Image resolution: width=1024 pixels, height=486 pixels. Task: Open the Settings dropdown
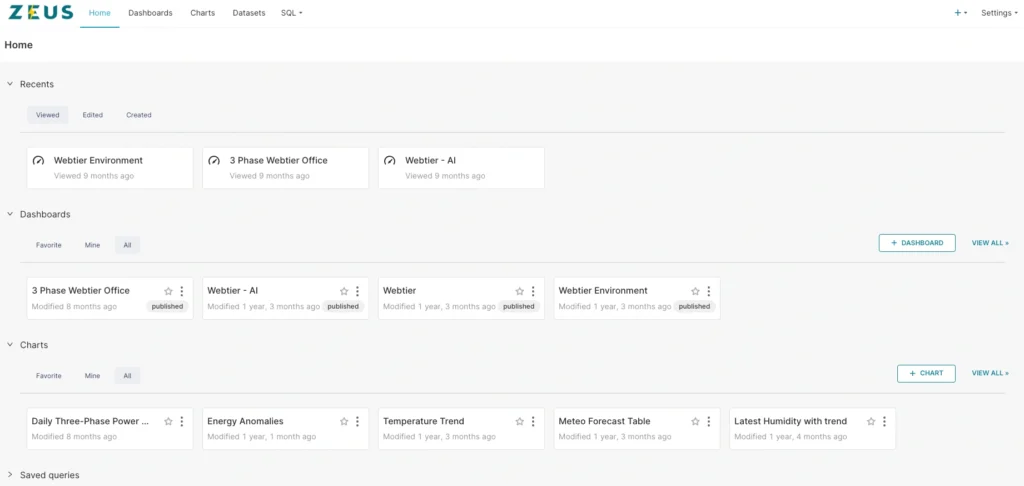(x=999, y=13)
